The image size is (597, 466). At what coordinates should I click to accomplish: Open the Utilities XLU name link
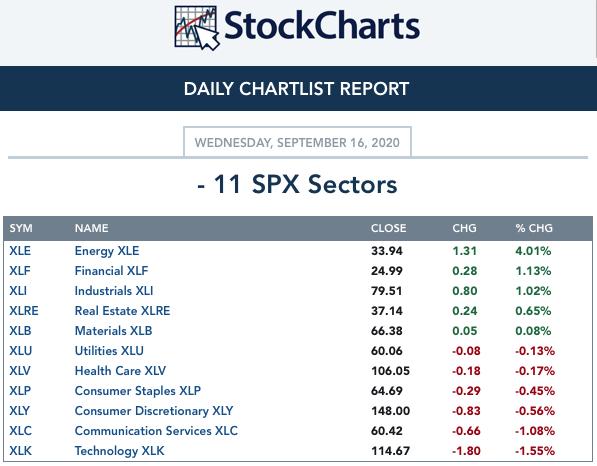[109, 351]
